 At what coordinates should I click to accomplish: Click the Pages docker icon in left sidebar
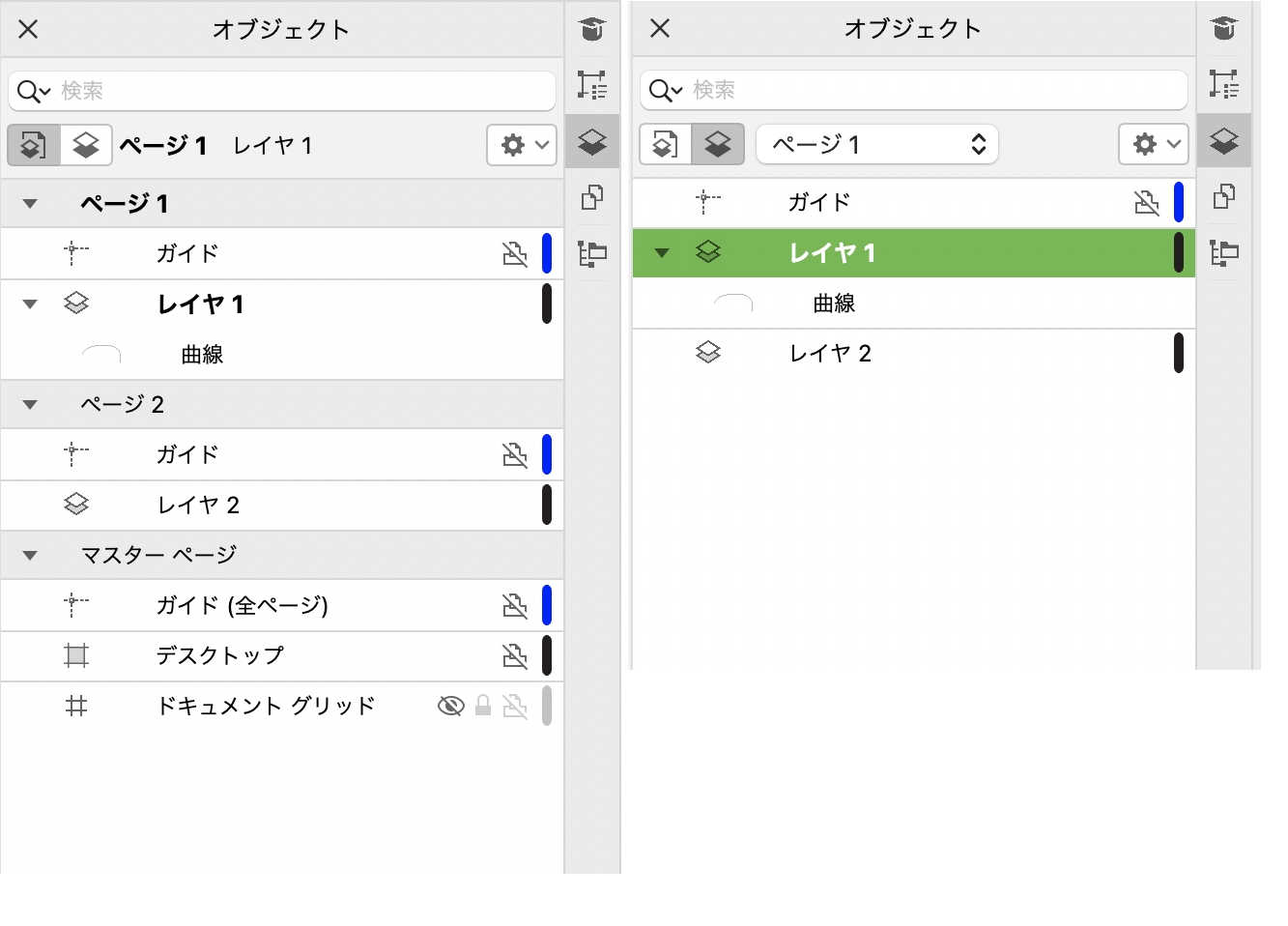[x=592, y=198]
